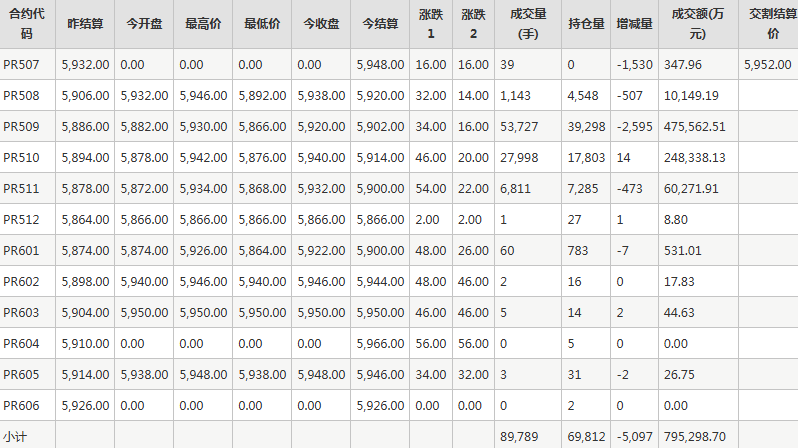Click PR507 settlement value 5,948.00
Viewport: 798px width, 448px height.
(x=380, y=65)
